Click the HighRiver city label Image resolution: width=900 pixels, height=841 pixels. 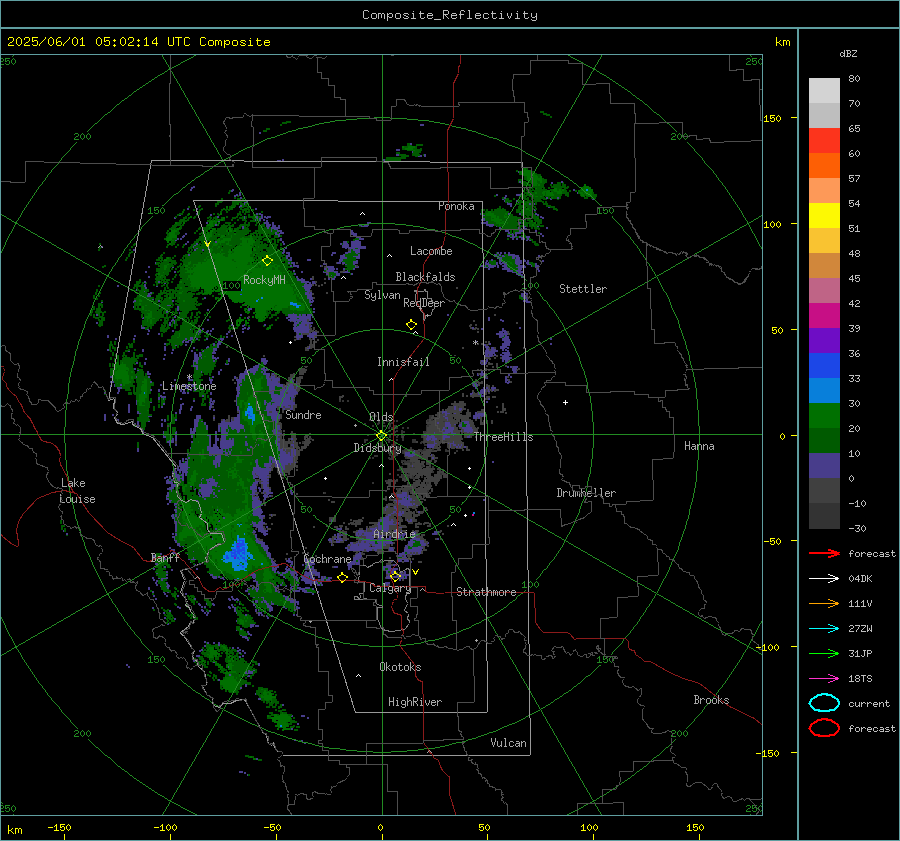(x=415, y=702)
